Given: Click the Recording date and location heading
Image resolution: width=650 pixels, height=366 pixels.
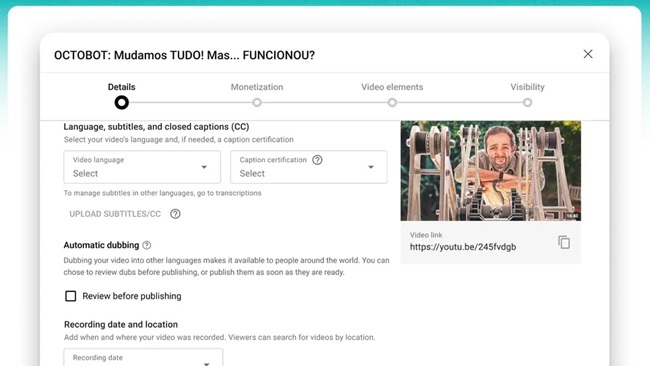Looking at the screenshot, I should [x=121, y=325].
